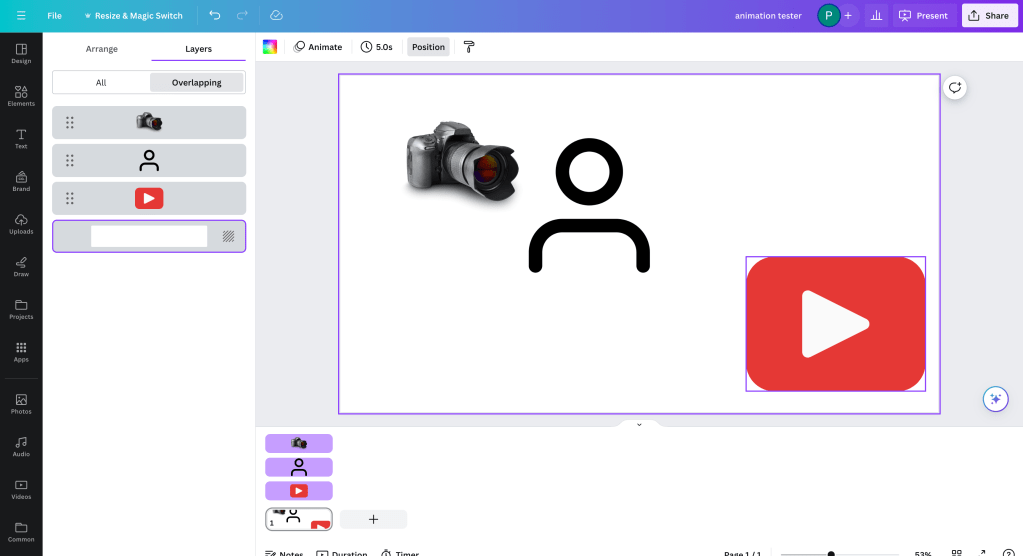
Task: Switch to the Arrange tab
Action: tap(102, 49)
